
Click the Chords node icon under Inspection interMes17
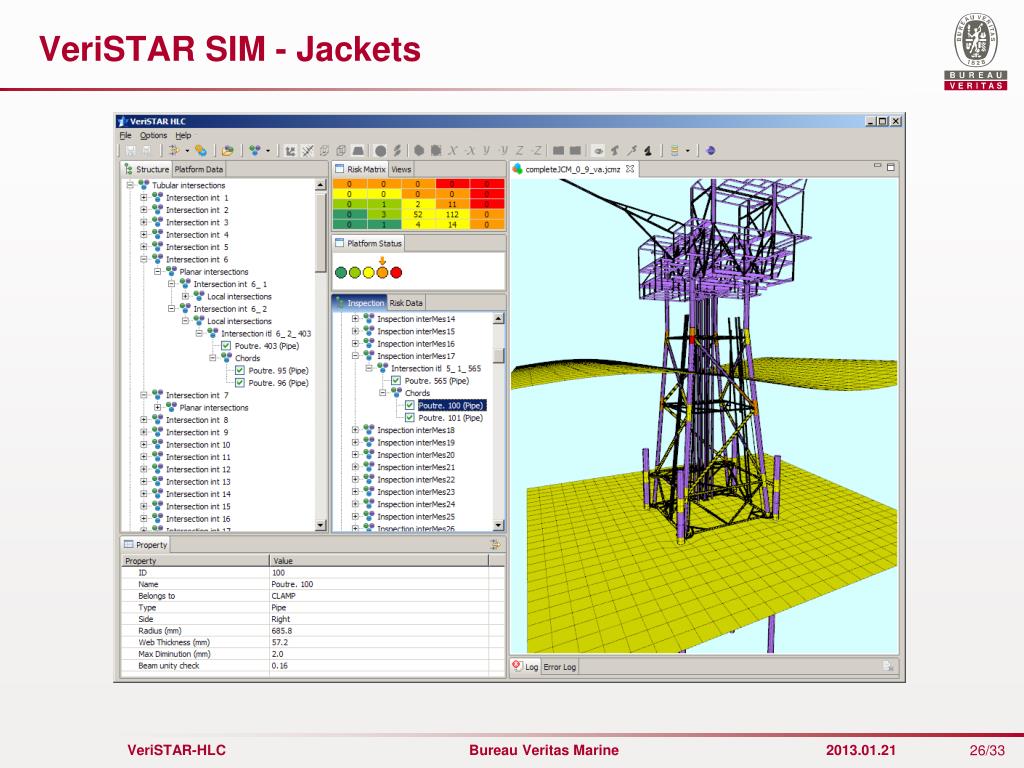pos(396,392)
